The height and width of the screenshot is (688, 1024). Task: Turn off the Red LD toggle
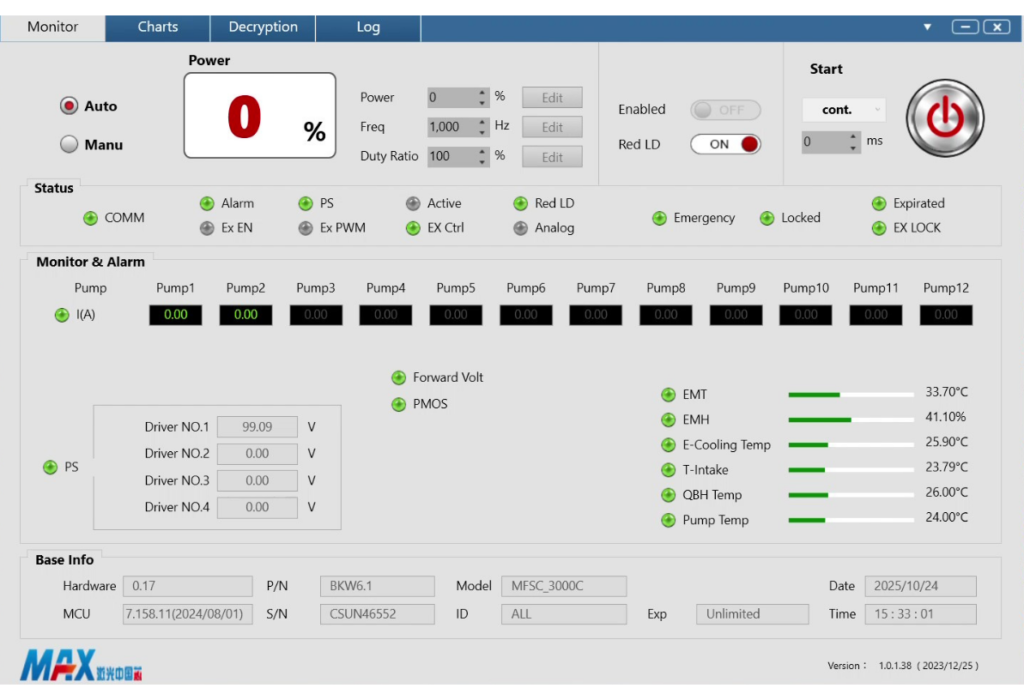click(726, 144)
